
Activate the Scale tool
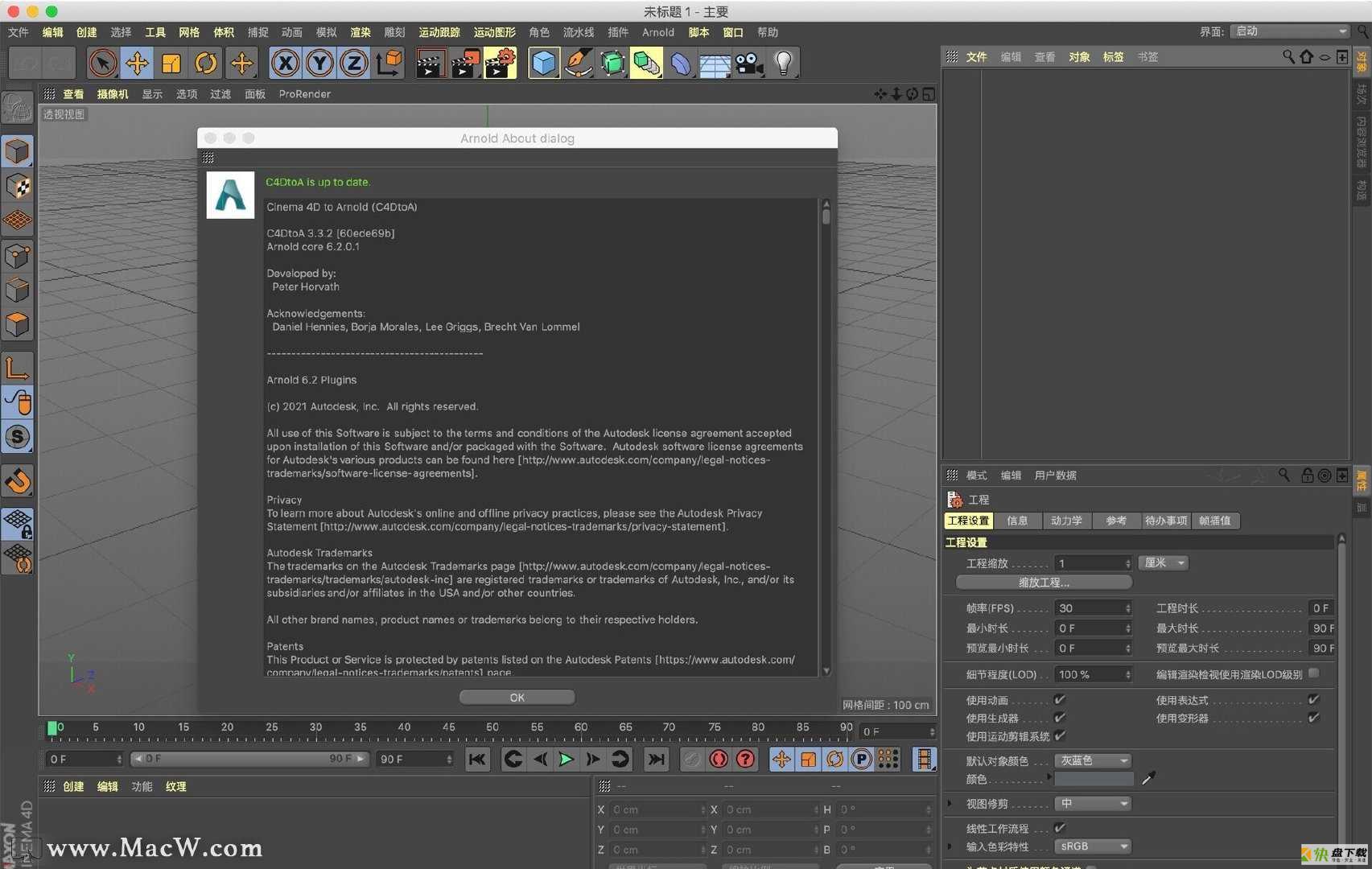point(171,63)
